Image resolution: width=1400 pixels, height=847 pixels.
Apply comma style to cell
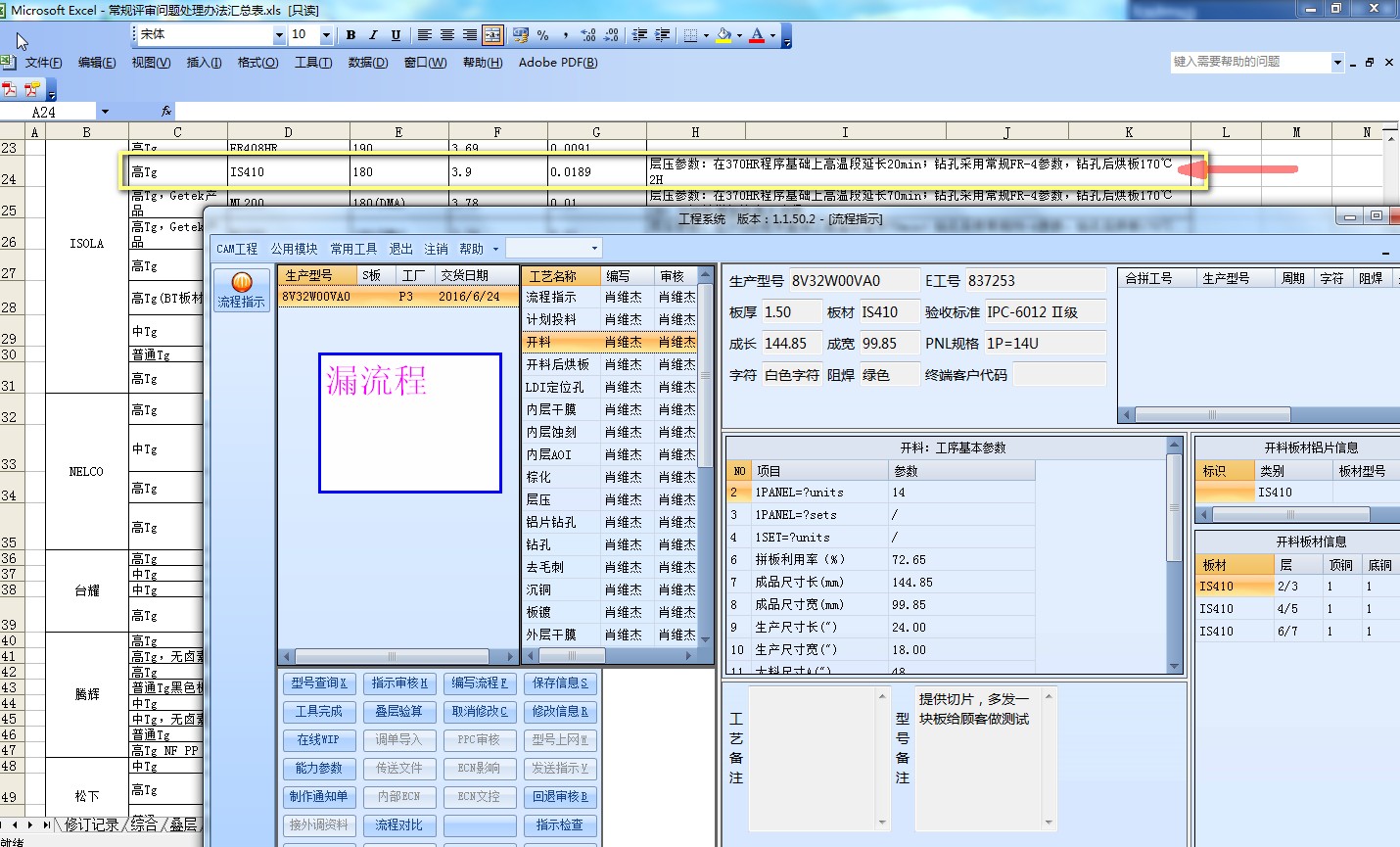click(x=566, y=35)
